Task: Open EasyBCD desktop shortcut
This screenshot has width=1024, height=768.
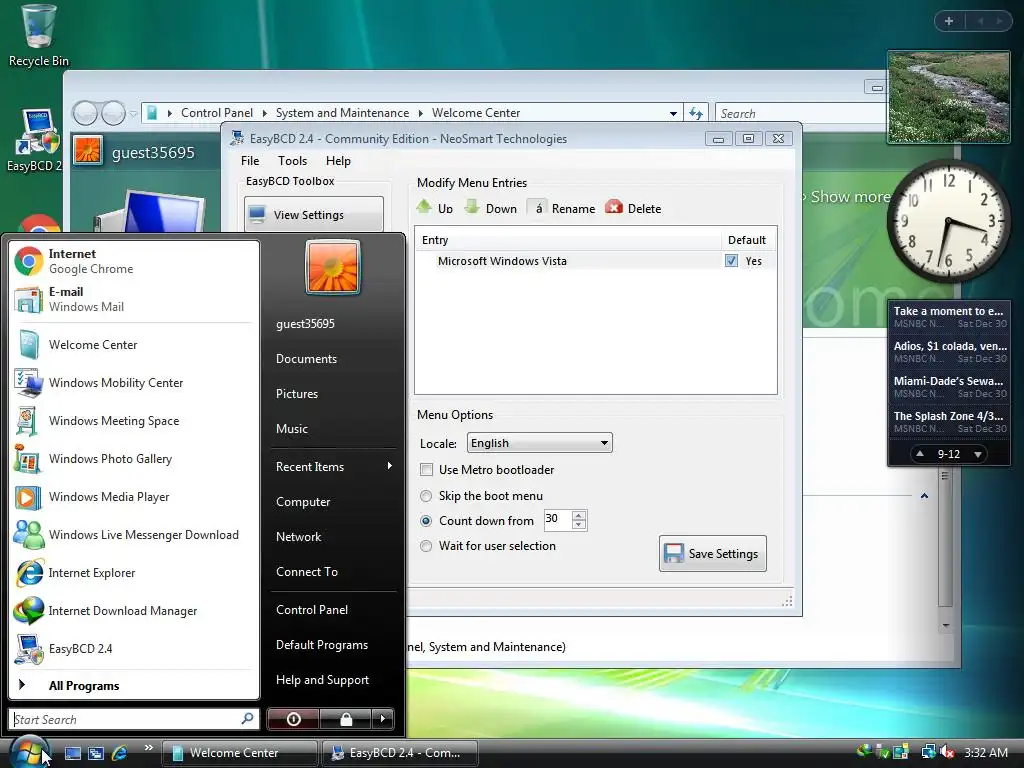Action: click(33, 140)
